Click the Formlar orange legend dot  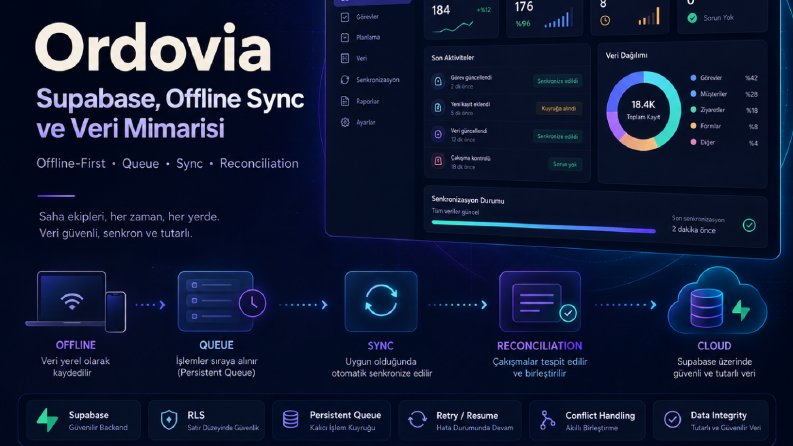click(693, 126)
